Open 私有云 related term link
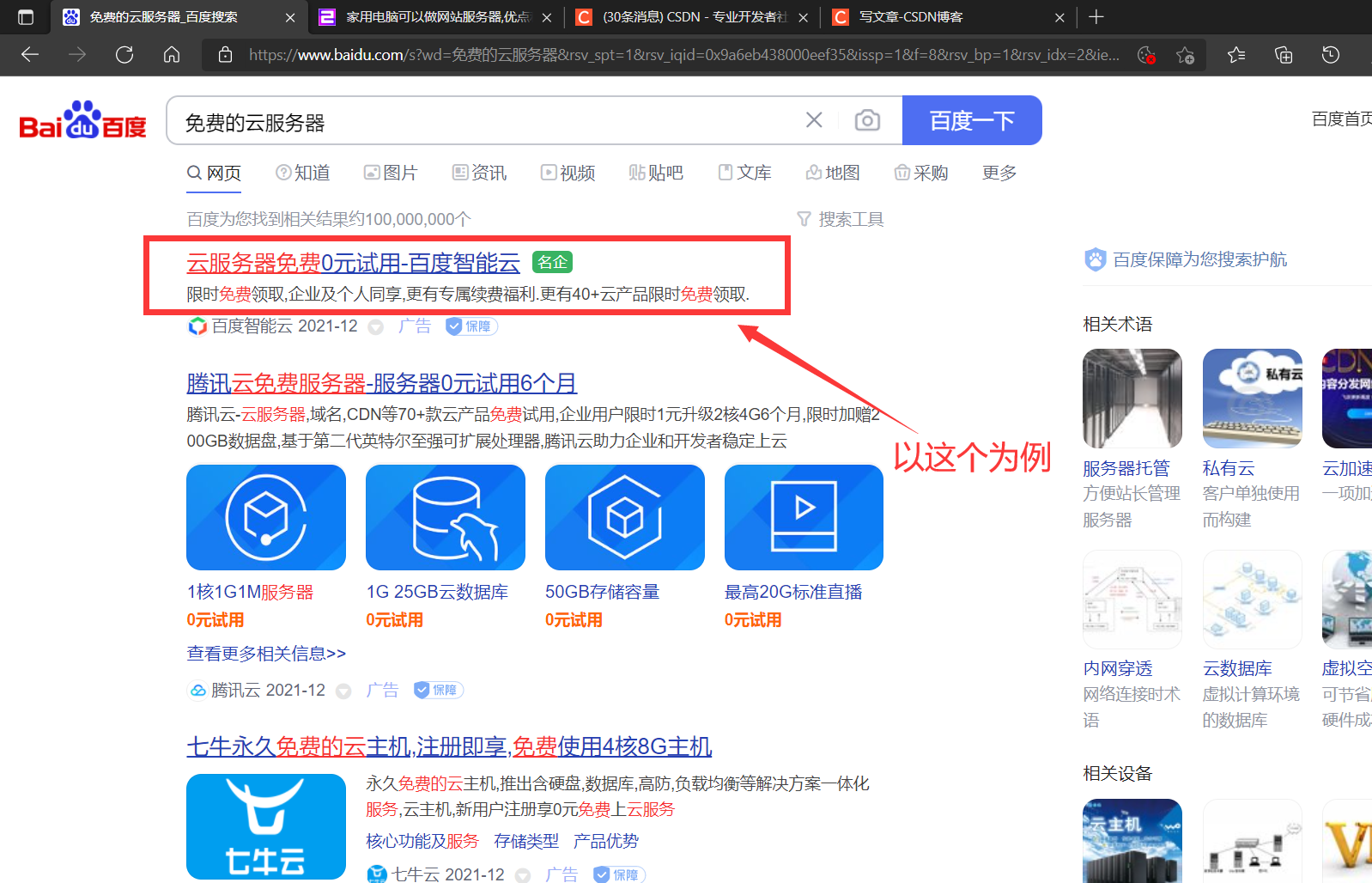This screenshot has height=883, width=1372. [1229, 468]
